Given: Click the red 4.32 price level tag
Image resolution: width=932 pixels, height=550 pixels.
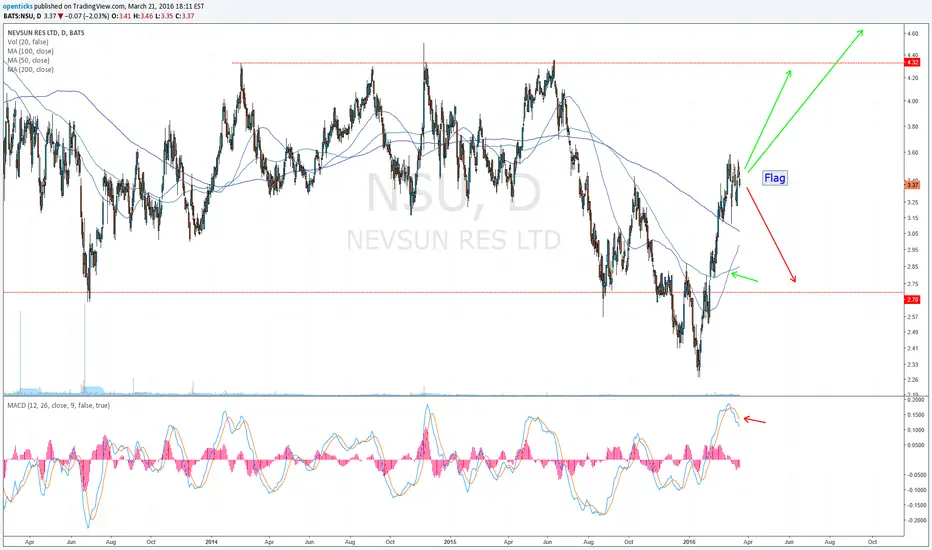Looking at the screenshot, I should coord(912,62).
